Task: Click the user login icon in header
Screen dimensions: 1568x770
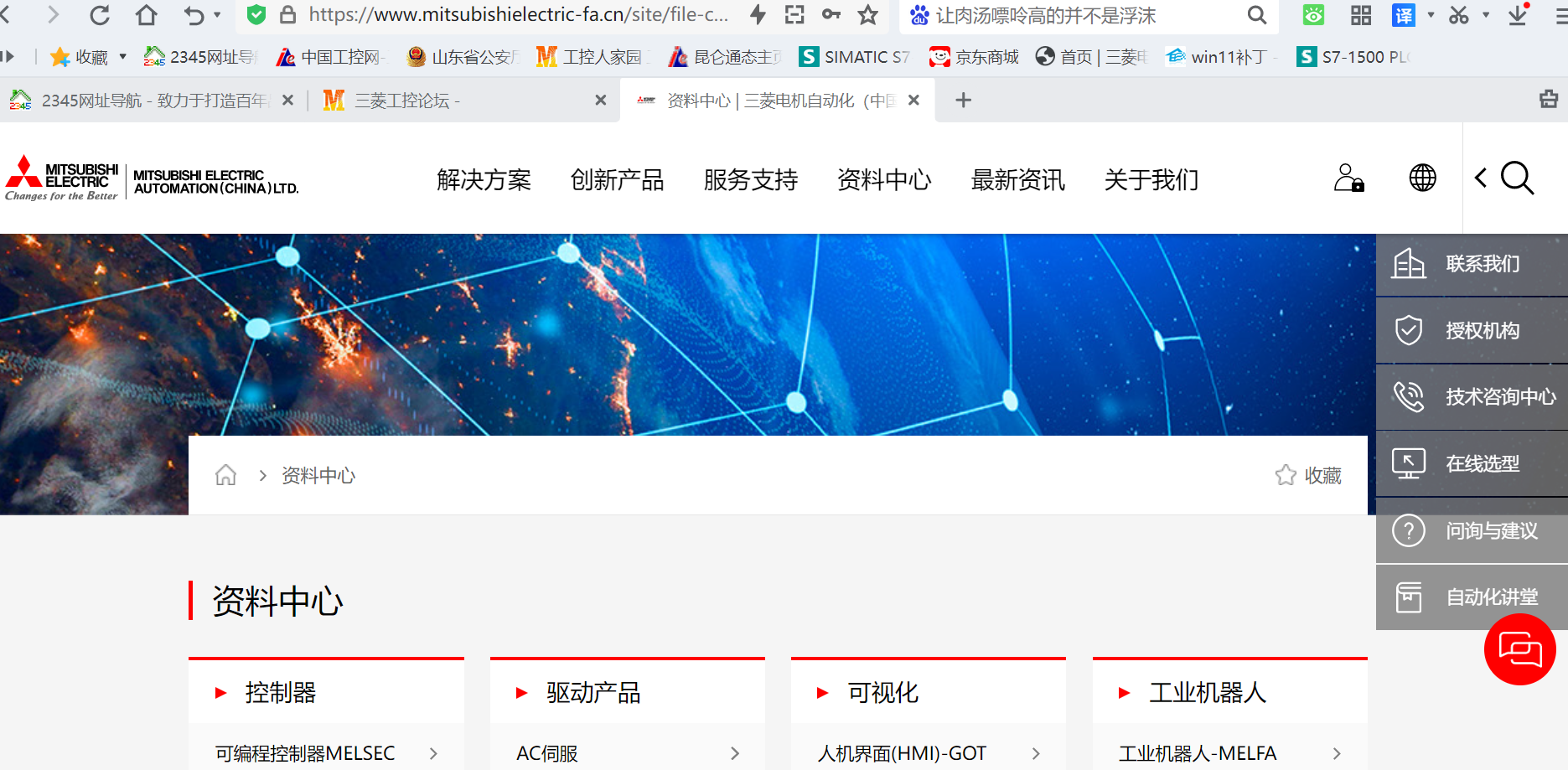Action: (x=1348, y=178)
